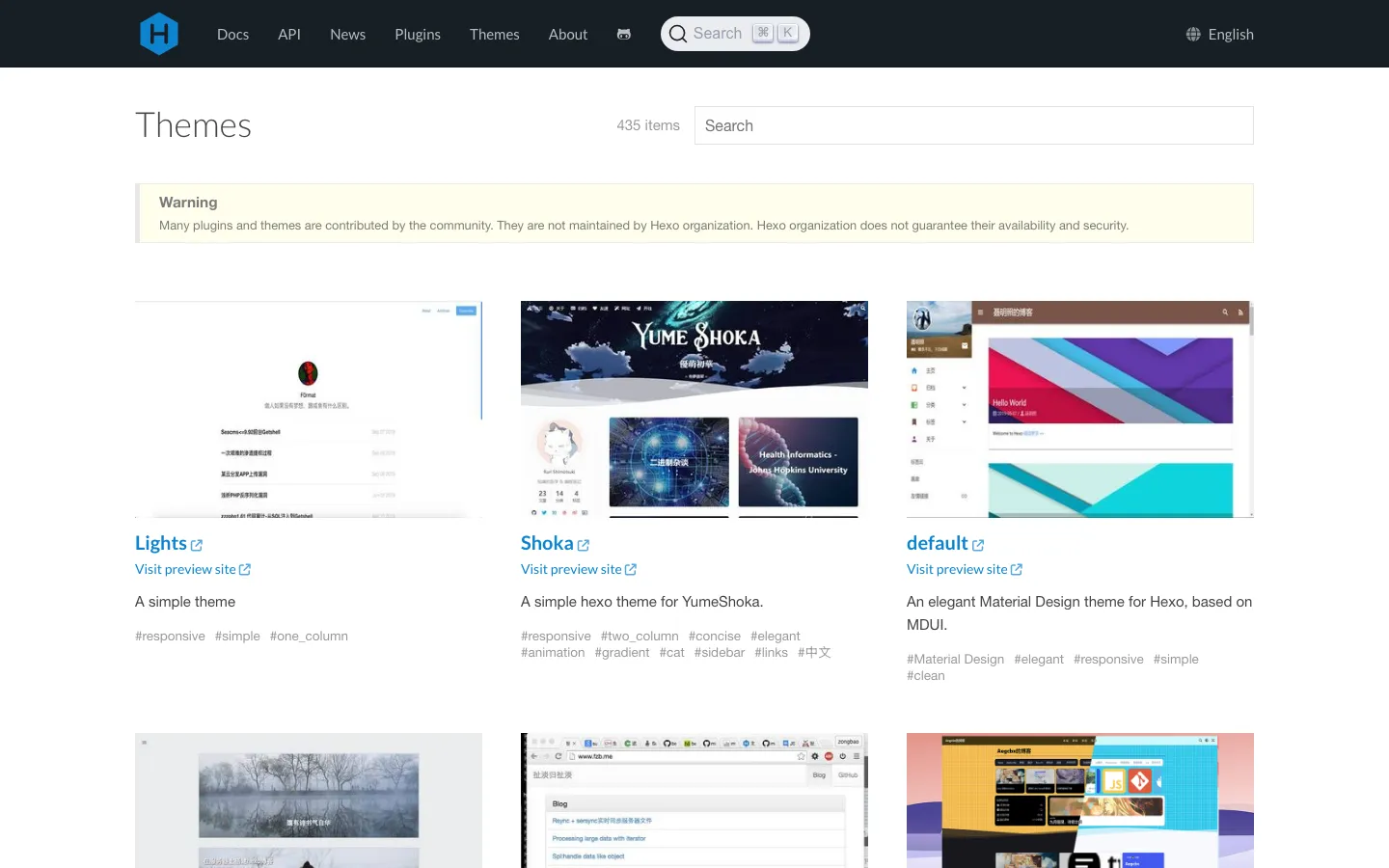The width and height of the screenshot is (1389, 868).
Task: Click the Hexo logo icon
Action: (x=159, y=34)
